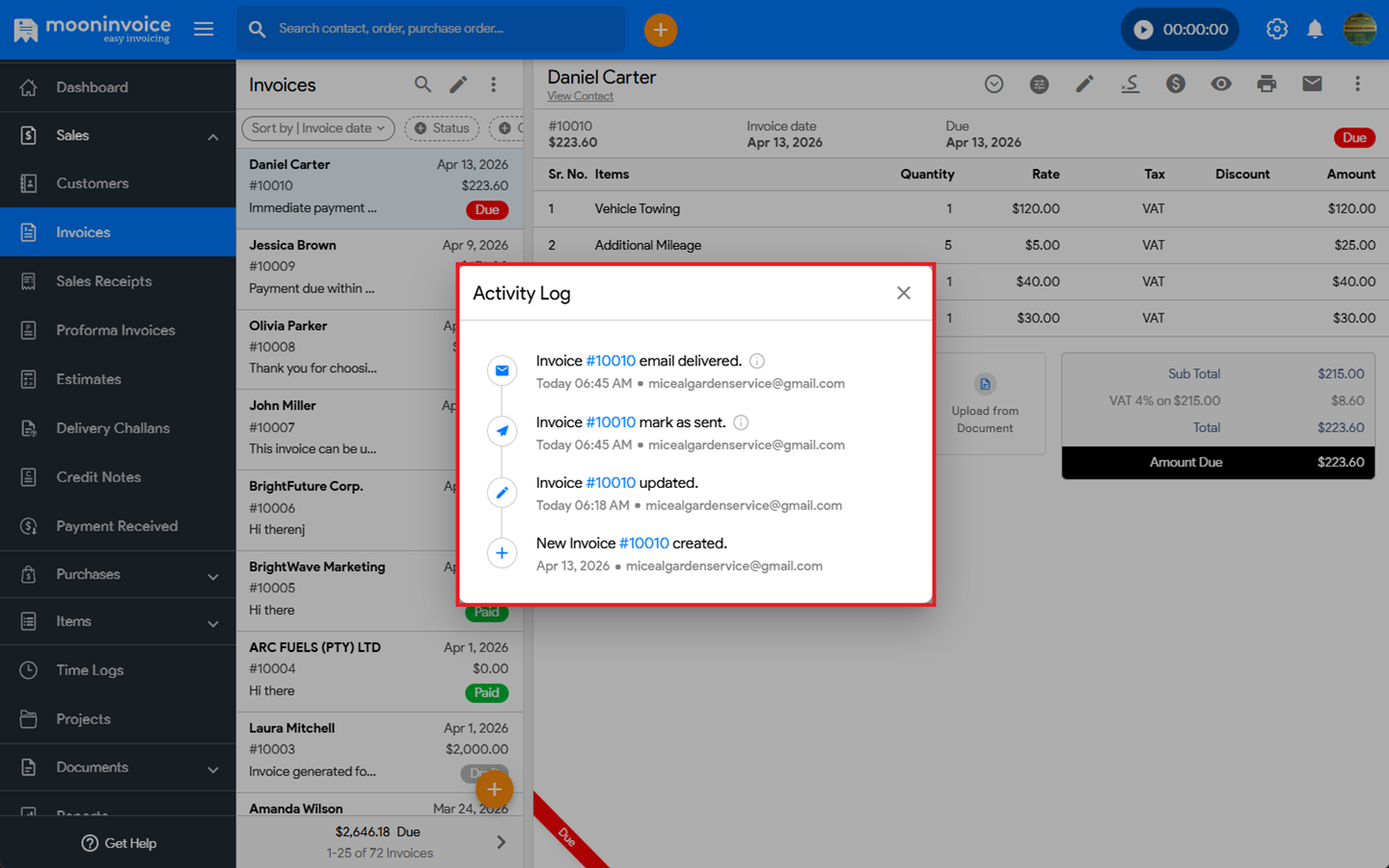Screen dimensions: 1389x868
Task: Click info icon beside mark as sent
Action: (741, 422)
